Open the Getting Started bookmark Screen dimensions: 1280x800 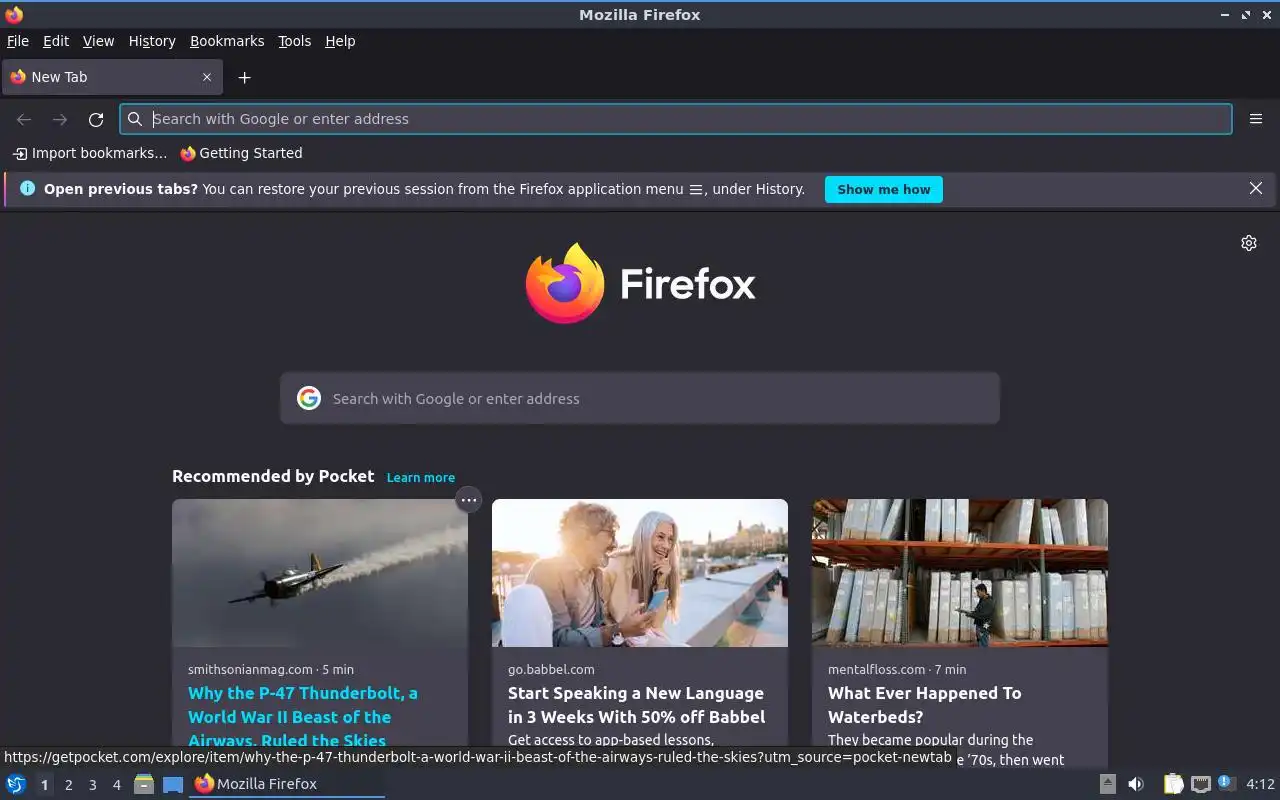coord(241,153)
